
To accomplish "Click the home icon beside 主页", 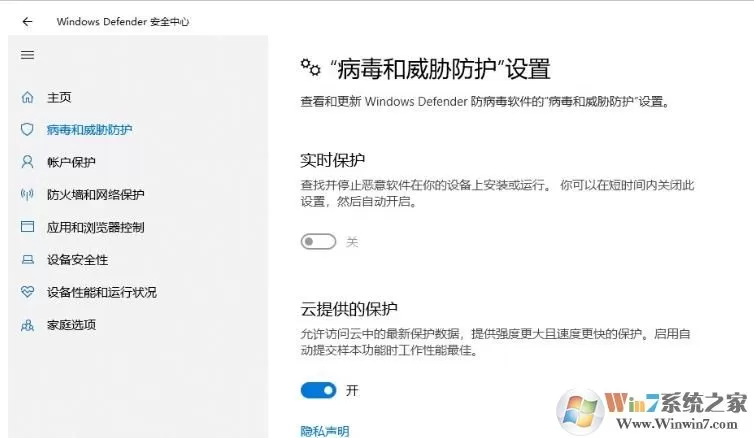I will click(x=27, y=97).
